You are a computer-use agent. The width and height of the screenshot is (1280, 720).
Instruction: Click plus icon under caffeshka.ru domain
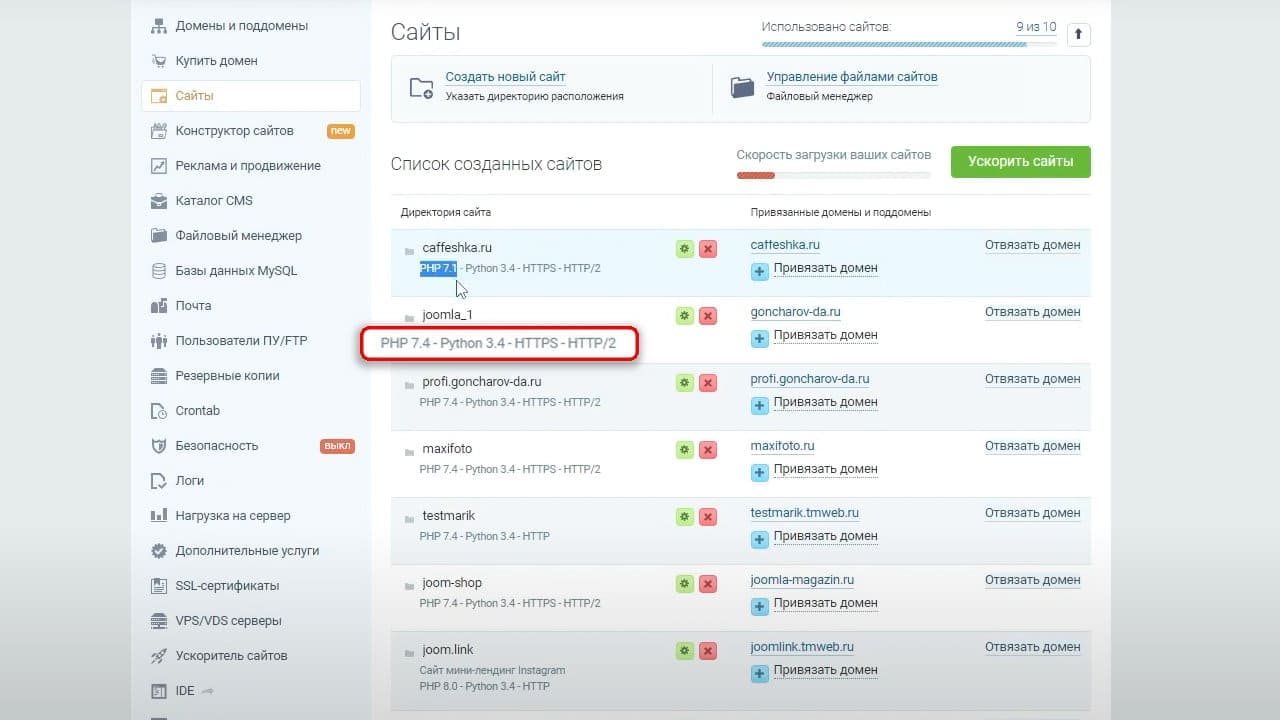click(759, 271)
